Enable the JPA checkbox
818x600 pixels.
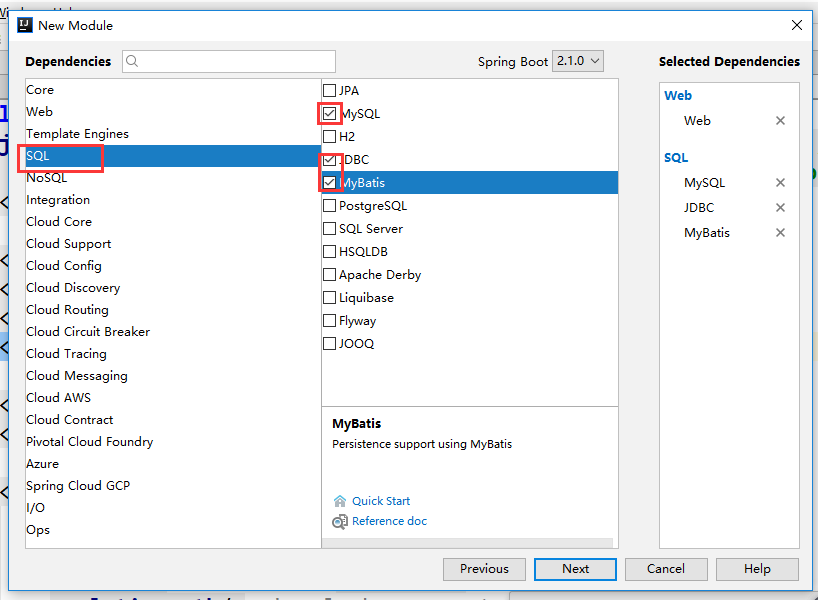[x=329, y=91]
